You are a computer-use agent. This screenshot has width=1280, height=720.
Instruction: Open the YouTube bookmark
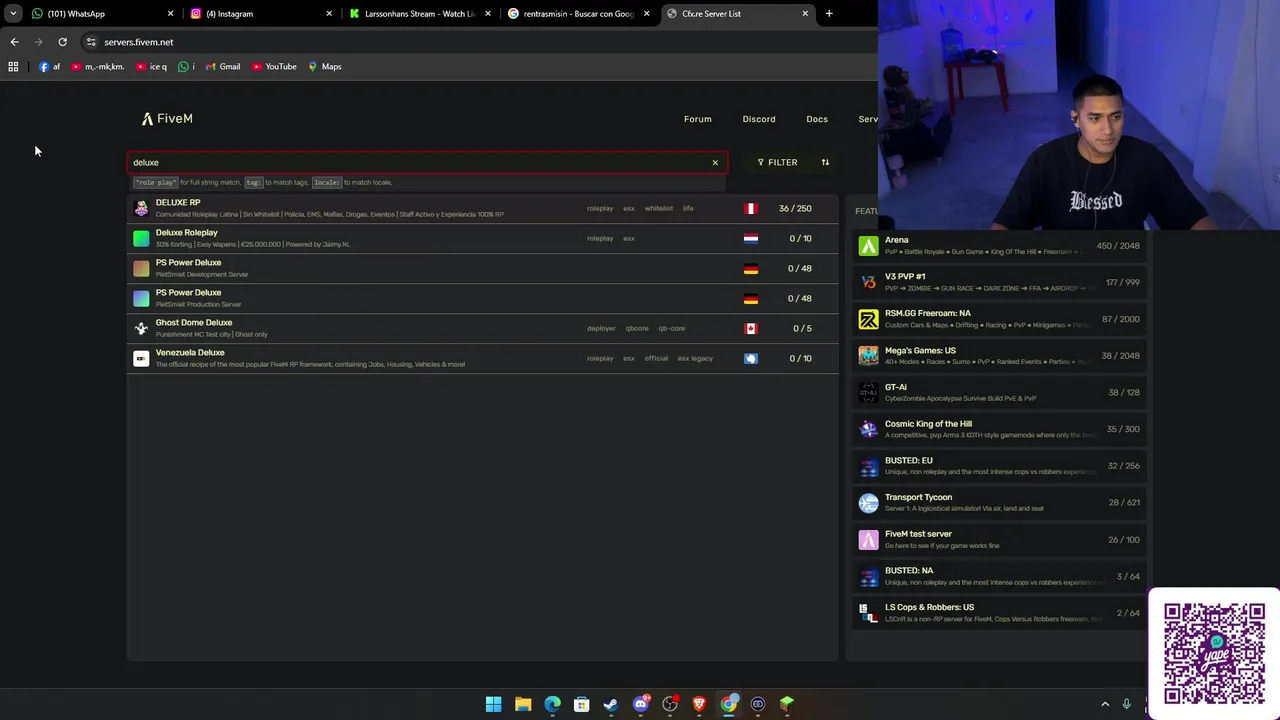click(274, 67)
